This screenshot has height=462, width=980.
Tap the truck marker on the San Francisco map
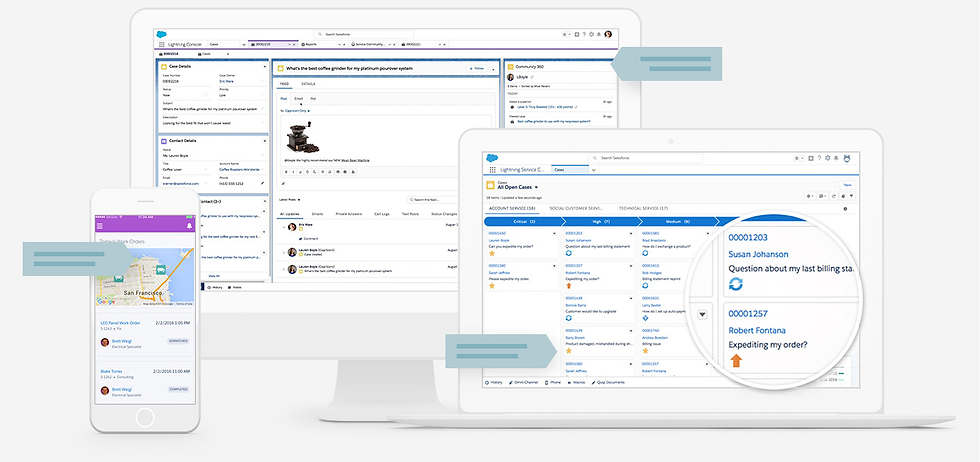[x=160, y=270]
